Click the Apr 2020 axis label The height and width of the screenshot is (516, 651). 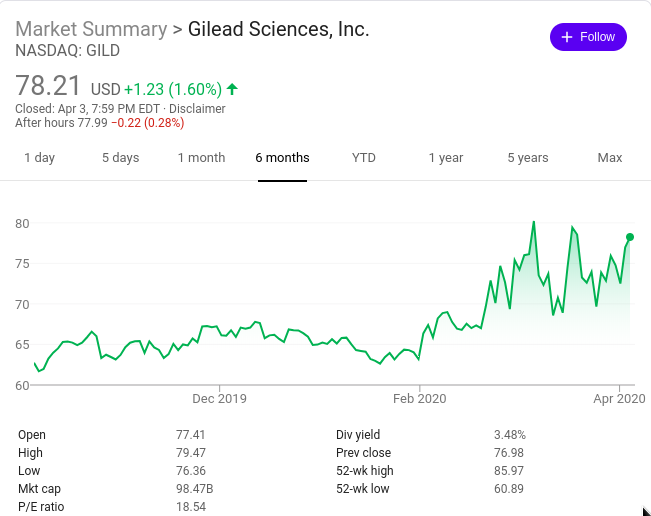coord(619,399)
